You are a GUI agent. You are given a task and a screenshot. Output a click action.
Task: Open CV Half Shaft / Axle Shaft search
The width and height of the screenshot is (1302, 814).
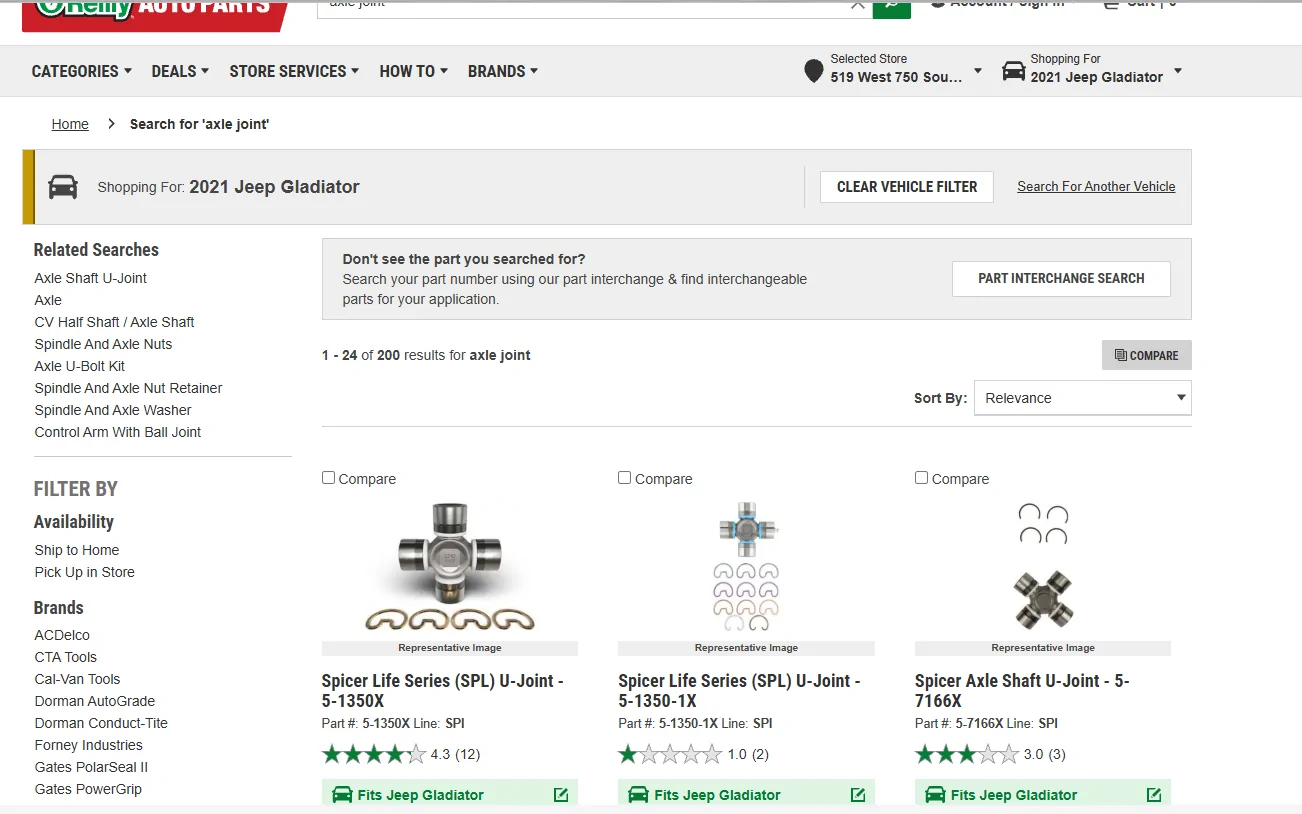tap(115, 322)
